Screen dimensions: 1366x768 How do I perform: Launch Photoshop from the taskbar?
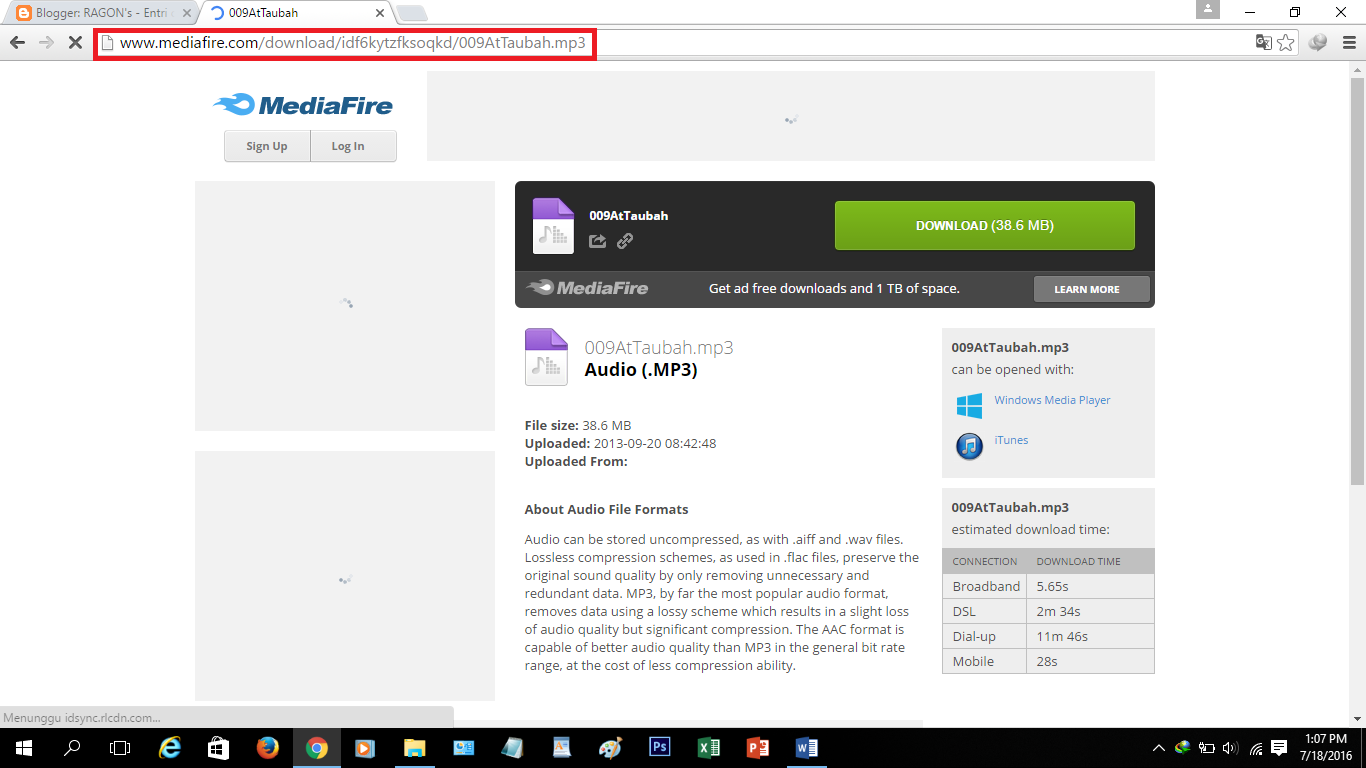pos(659,747)
